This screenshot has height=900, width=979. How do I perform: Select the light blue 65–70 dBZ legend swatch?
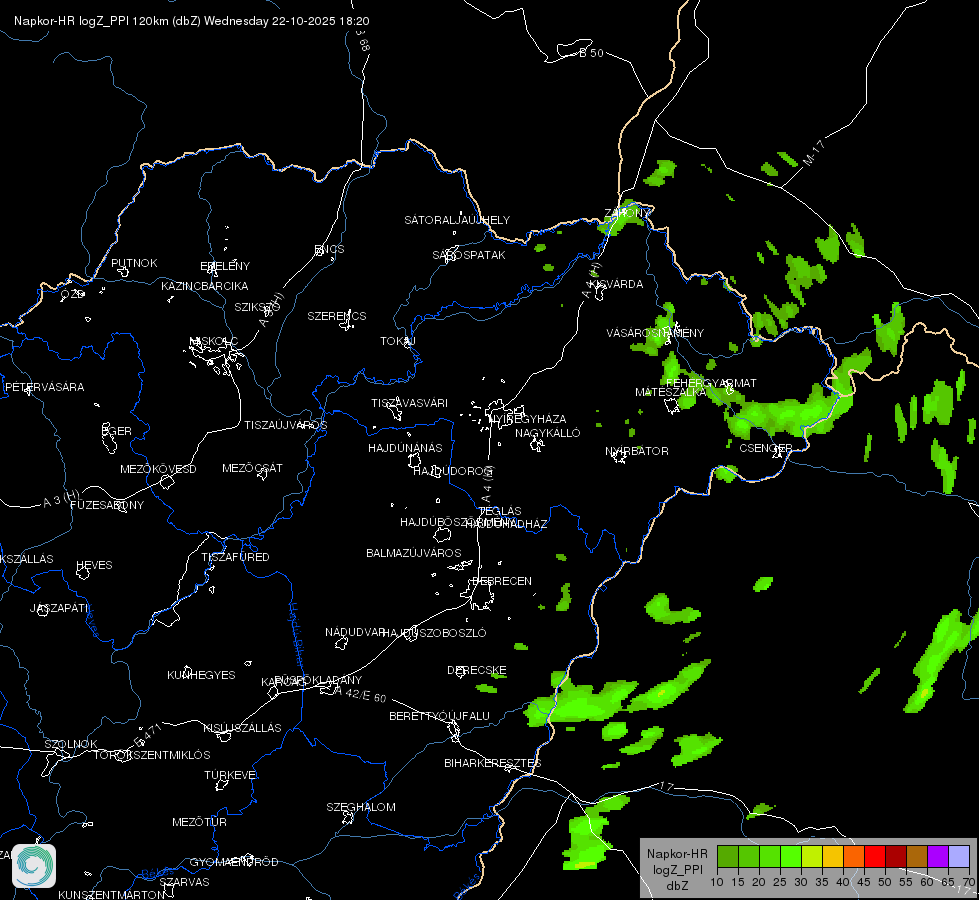(x=959, y=856)
